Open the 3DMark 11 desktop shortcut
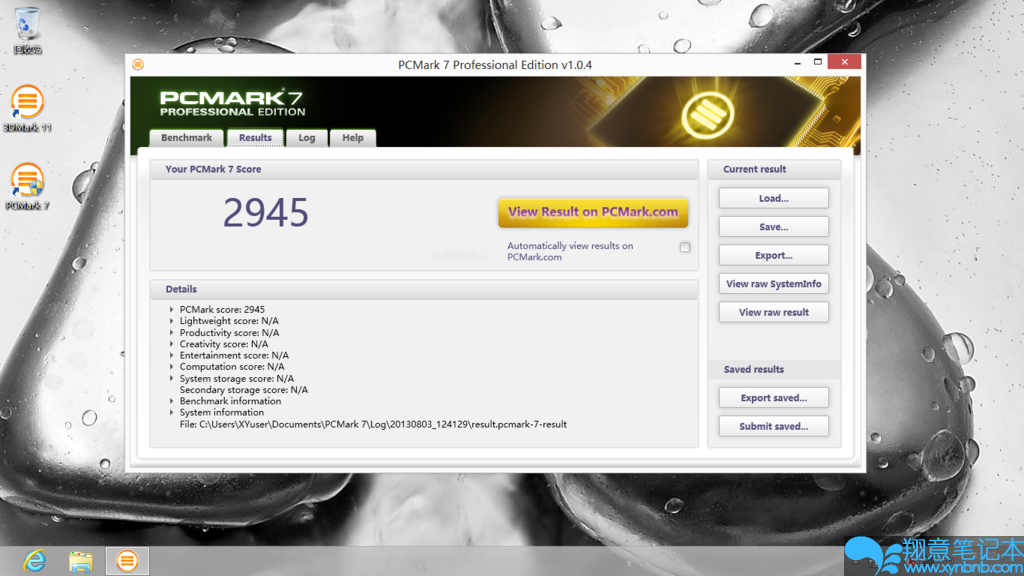Image resolution: width=1024 pixels, height=576 pixels. (x=27, y=108)
